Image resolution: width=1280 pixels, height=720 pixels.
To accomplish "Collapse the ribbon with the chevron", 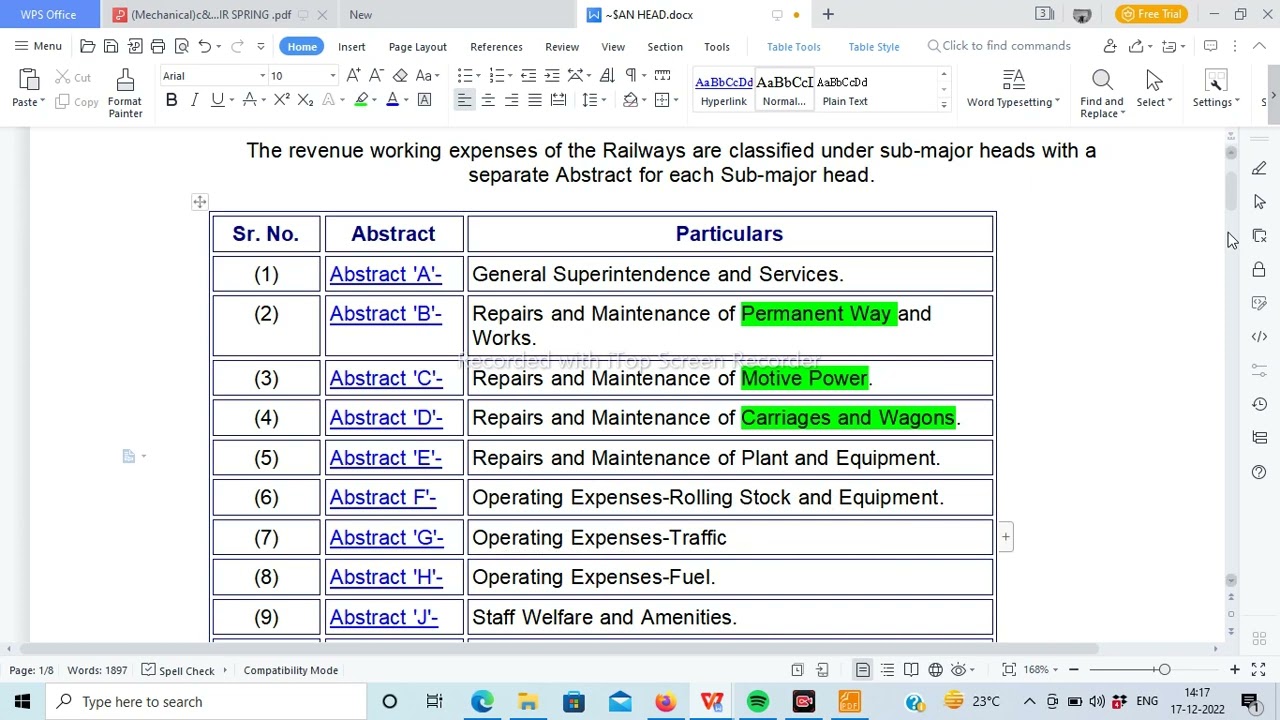I will point(1259,46).
